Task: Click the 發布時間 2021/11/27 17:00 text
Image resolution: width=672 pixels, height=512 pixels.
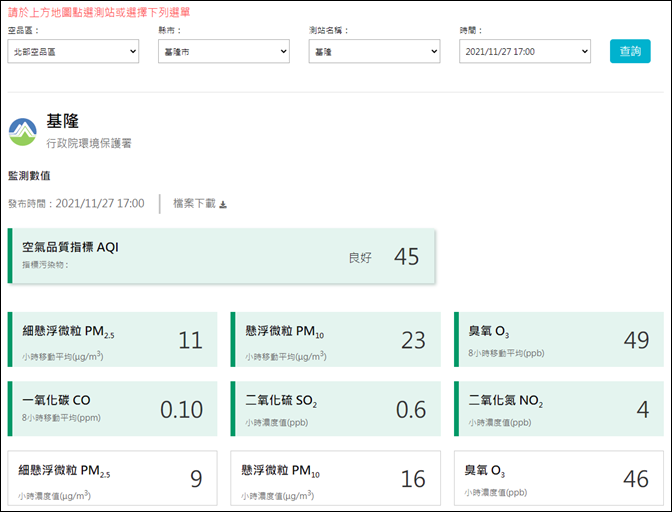Action: point(76,204)
